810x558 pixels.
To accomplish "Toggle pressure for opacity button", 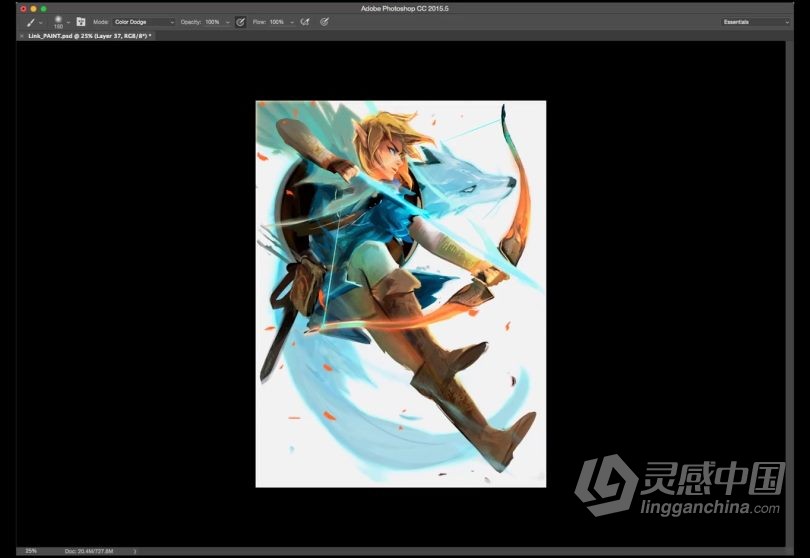I will pos(241,21).
